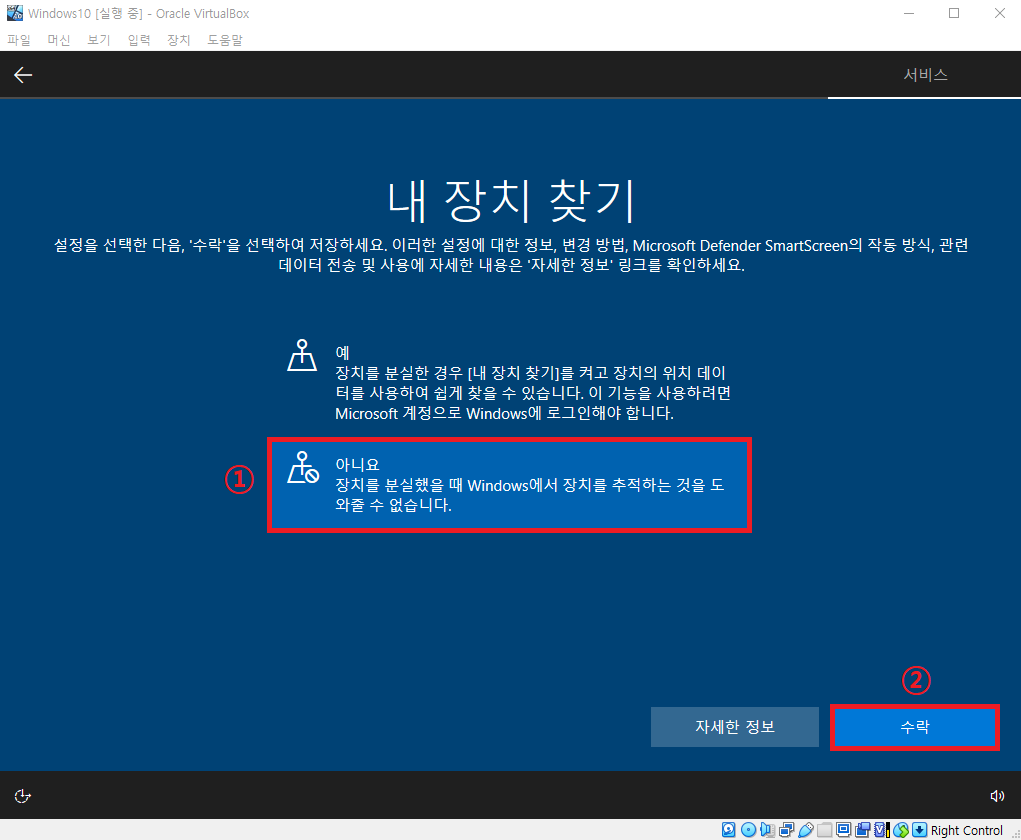Open the 장치 menu
Viewport: 1021px width, 840px height.
[x=178, y=40]
